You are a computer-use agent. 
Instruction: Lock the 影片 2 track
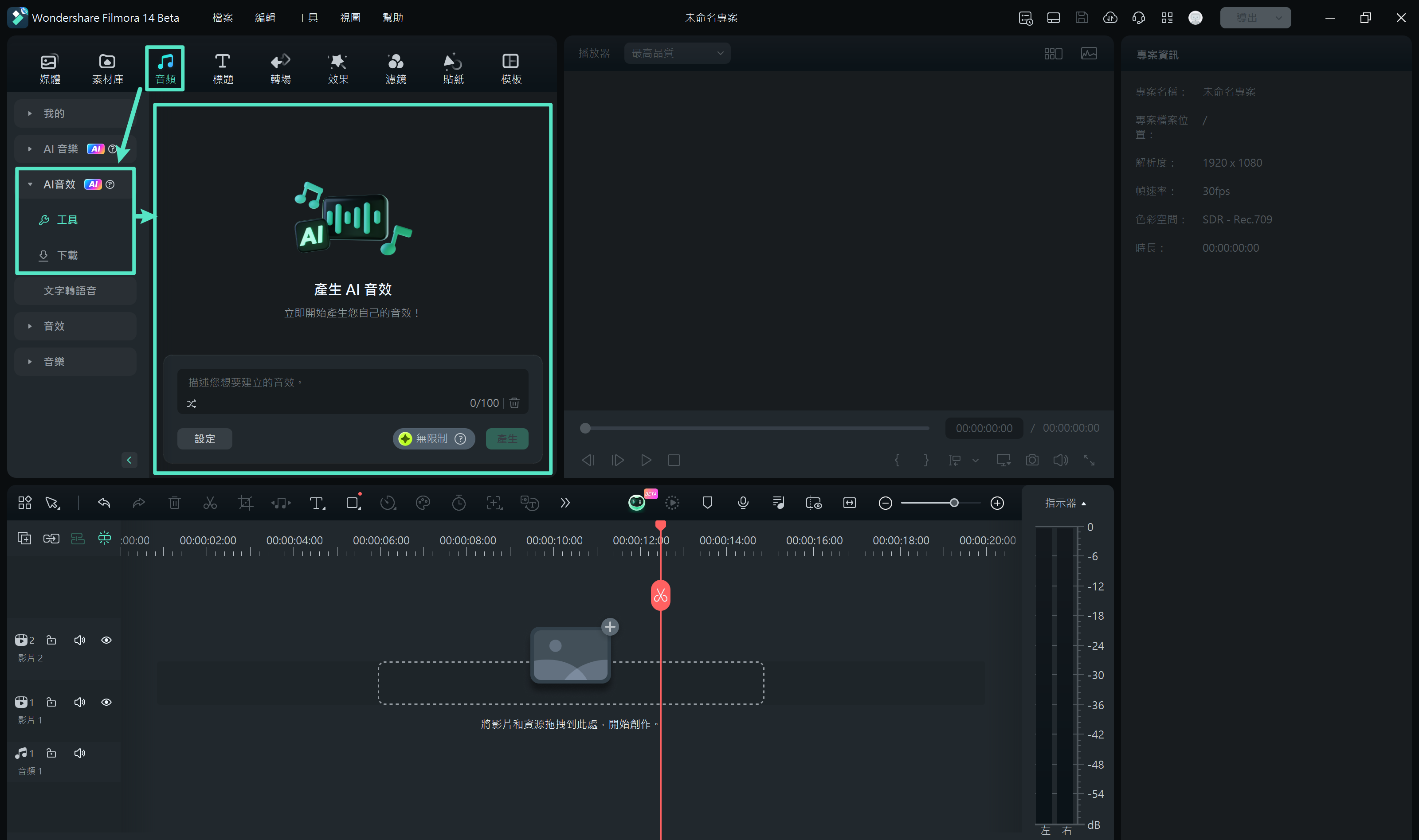(x=51, y=640)
